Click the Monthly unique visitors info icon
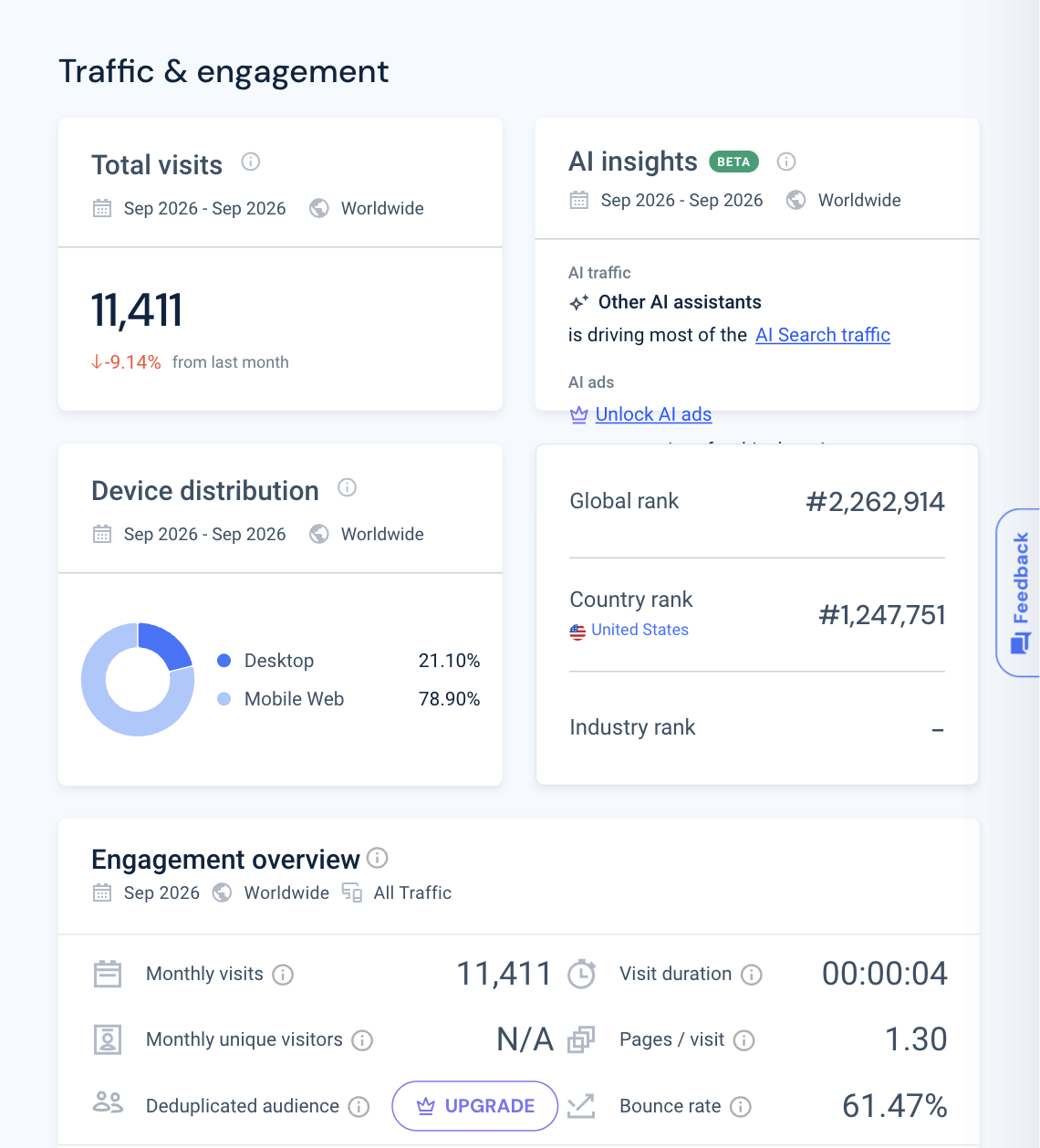1040x1148 pixels. [x=362, y=1040]
